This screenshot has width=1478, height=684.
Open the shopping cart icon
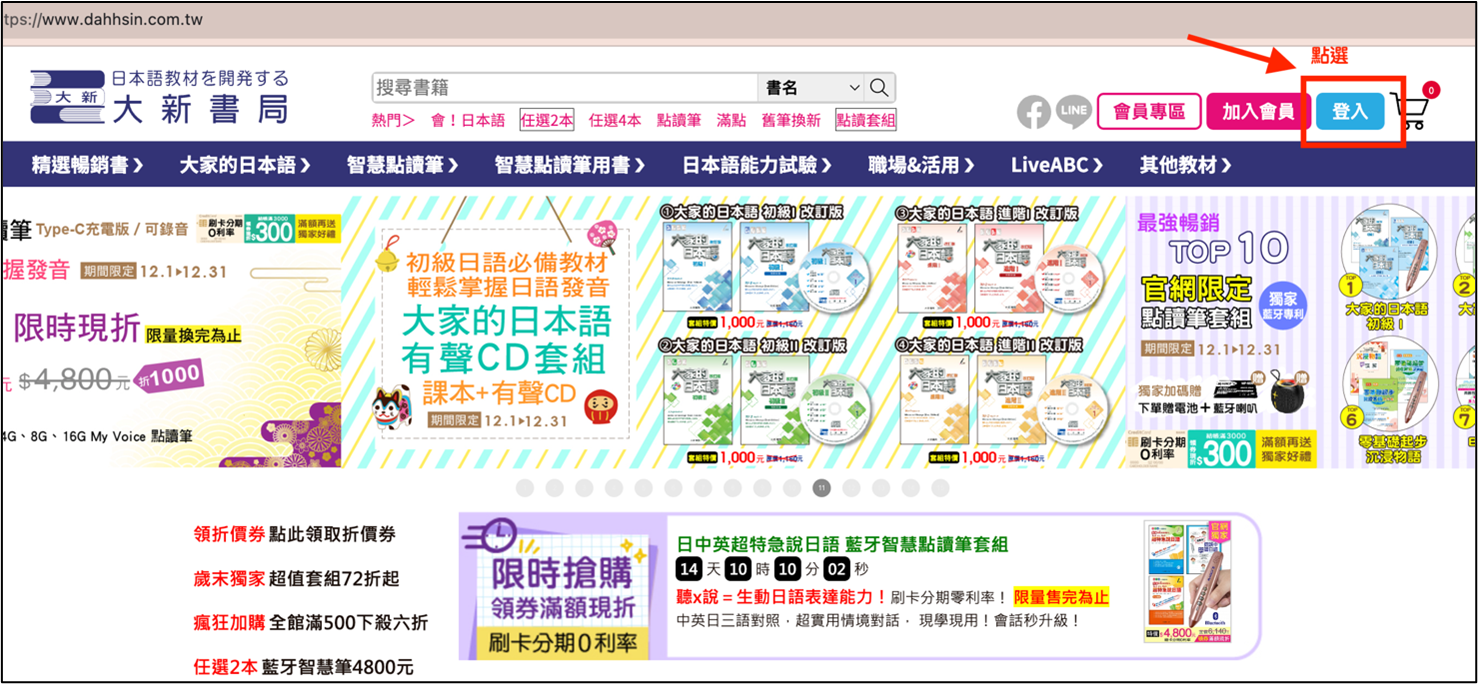1410,112
